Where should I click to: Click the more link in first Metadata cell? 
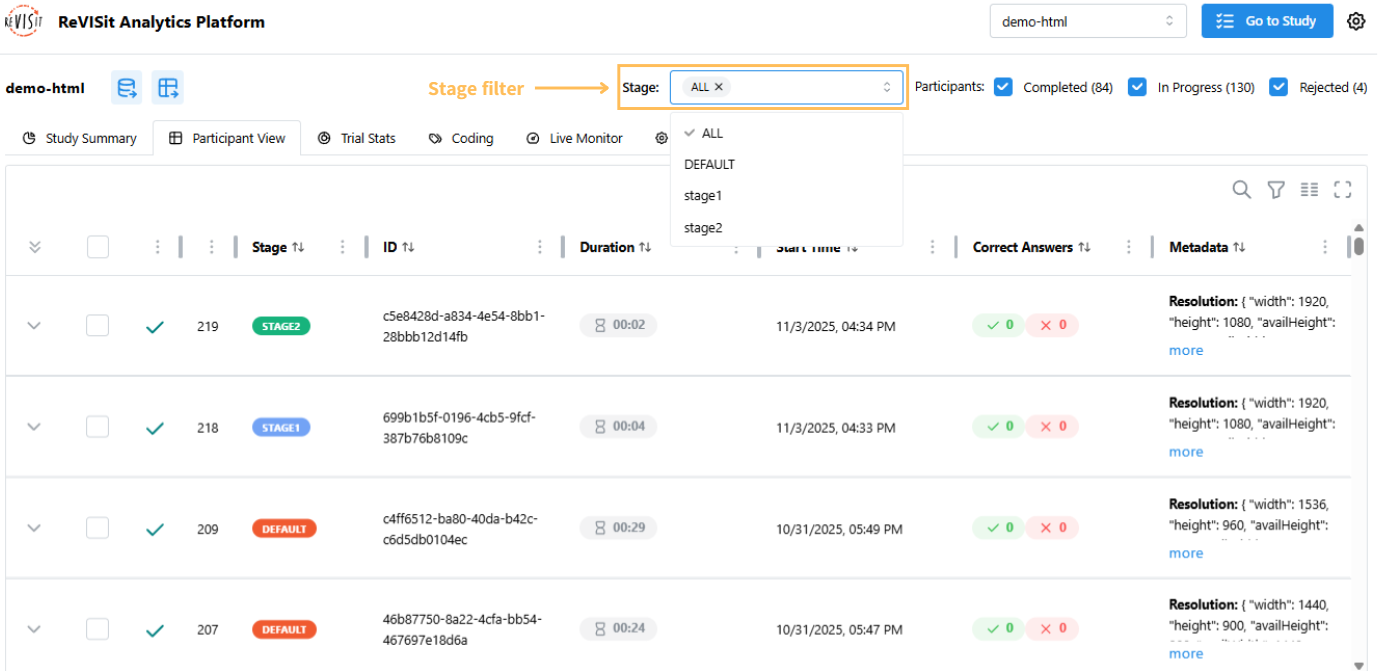pos(1186,351)
